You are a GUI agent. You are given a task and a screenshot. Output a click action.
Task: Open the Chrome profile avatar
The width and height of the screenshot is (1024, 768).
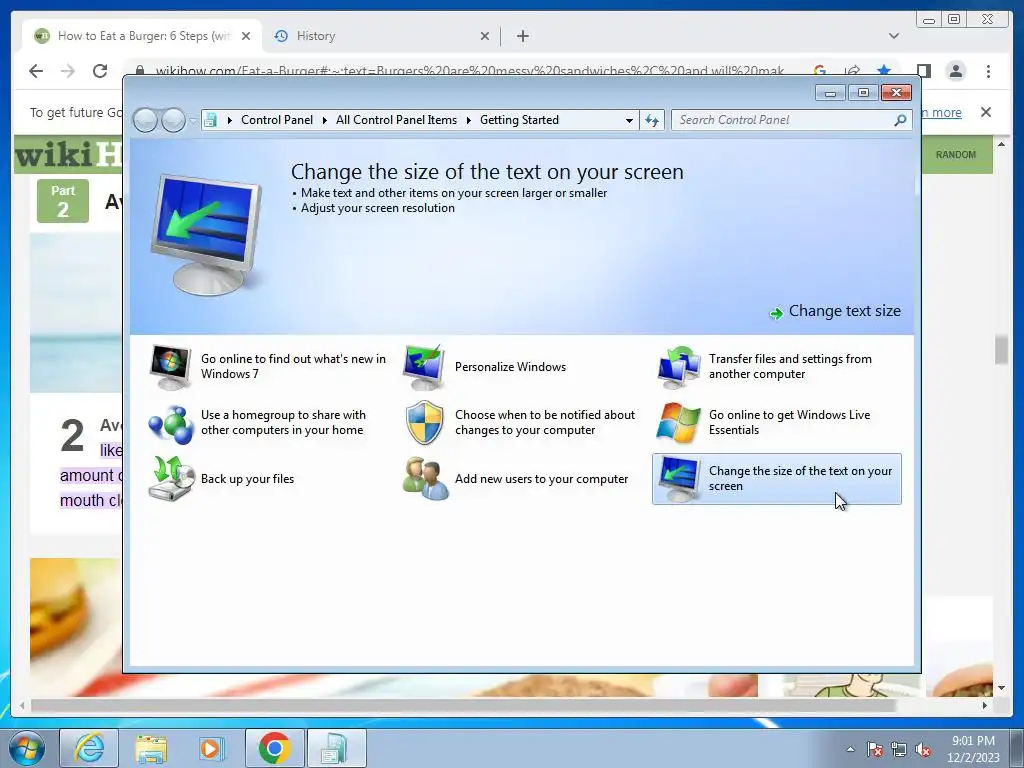[x=955, y=71]
